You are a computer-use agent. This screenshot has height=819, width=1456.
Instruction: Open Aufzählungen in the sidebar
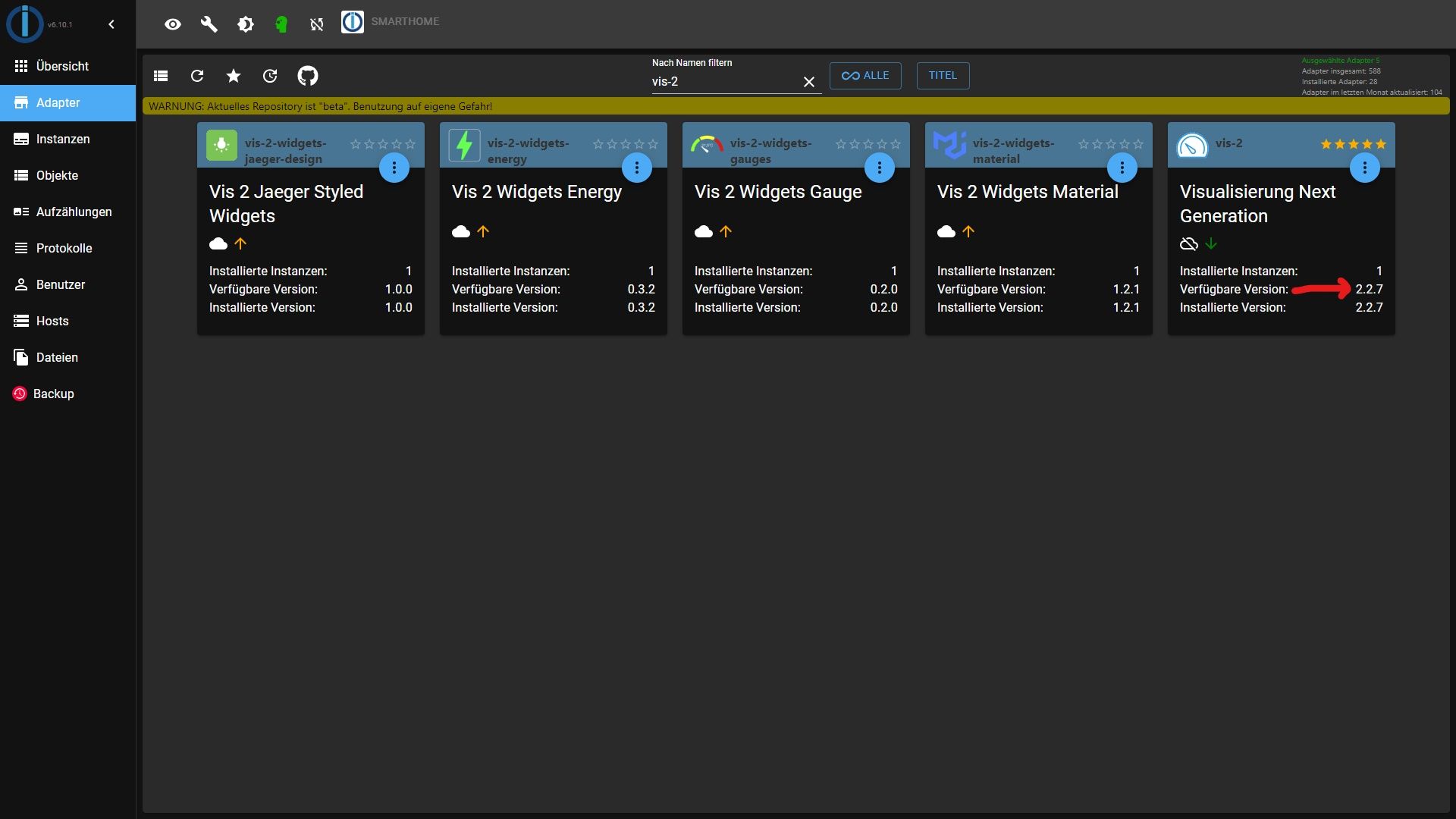[x=68, y=212]
